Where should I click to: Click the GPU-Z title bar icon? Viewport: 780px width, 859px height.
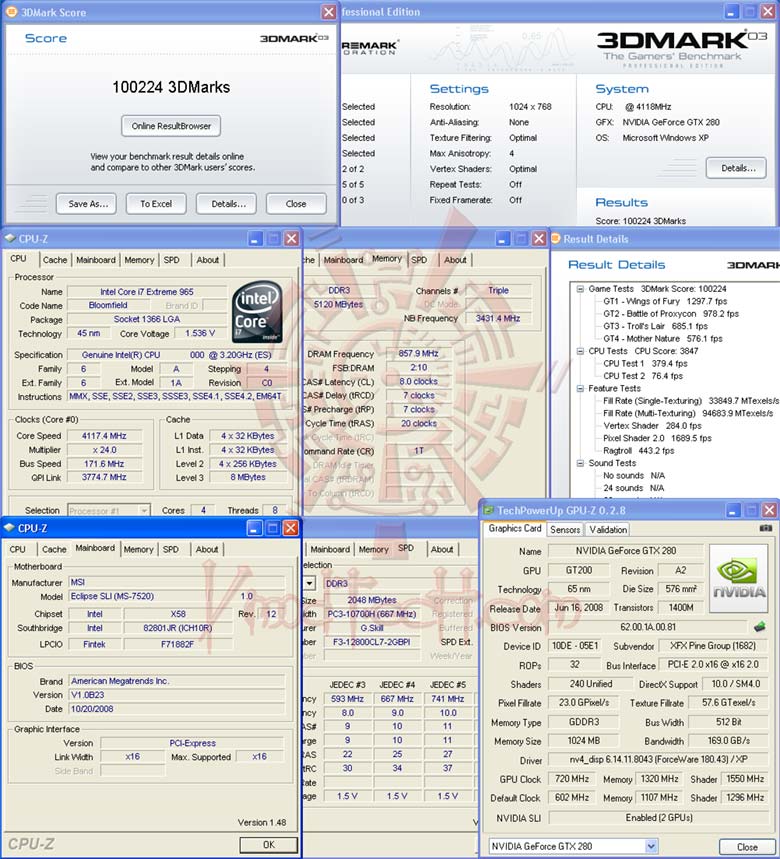(x=488, y=510)
